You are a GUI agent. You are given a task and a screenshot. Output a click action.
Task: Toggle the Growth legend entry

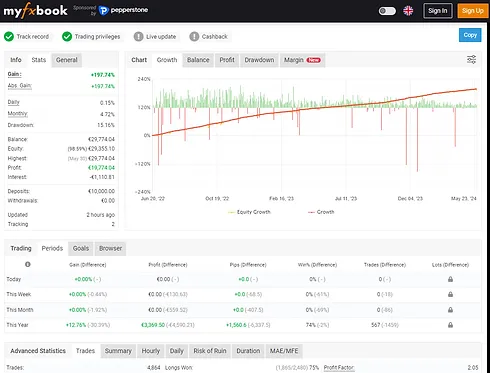click(x=321, y=212)
